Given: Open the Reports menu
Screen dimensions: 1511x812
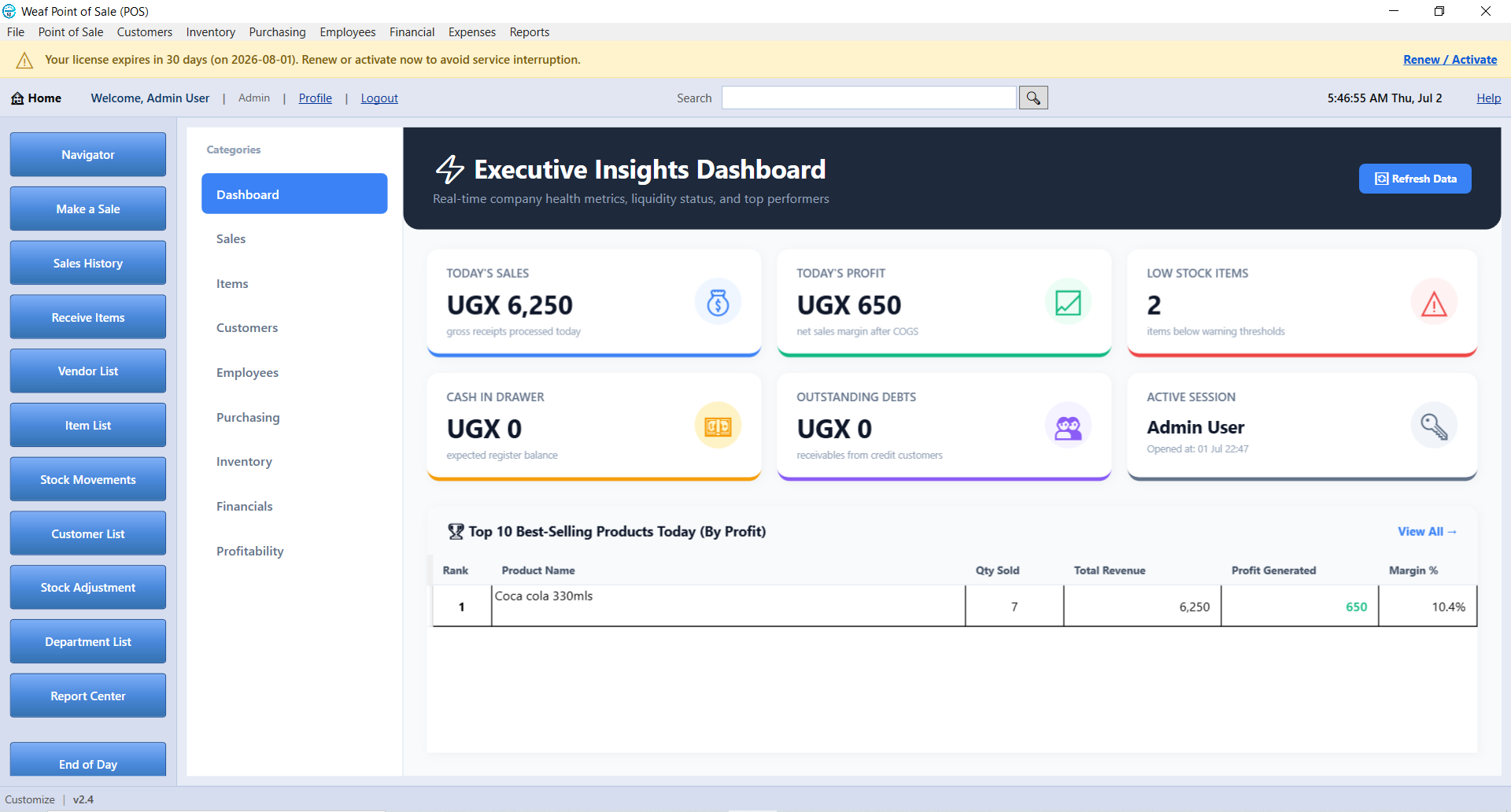Looking at the screenshot, I should coord(530,32).
